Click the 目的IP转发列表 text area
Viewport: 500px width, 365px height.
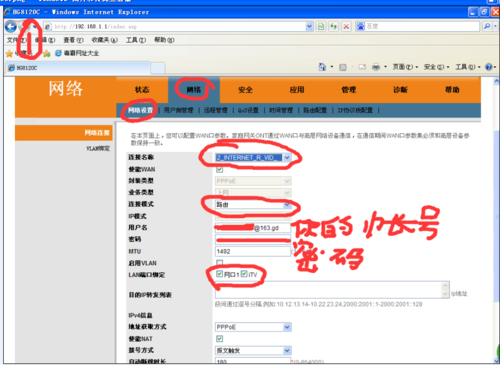click(x=332, y=290)
